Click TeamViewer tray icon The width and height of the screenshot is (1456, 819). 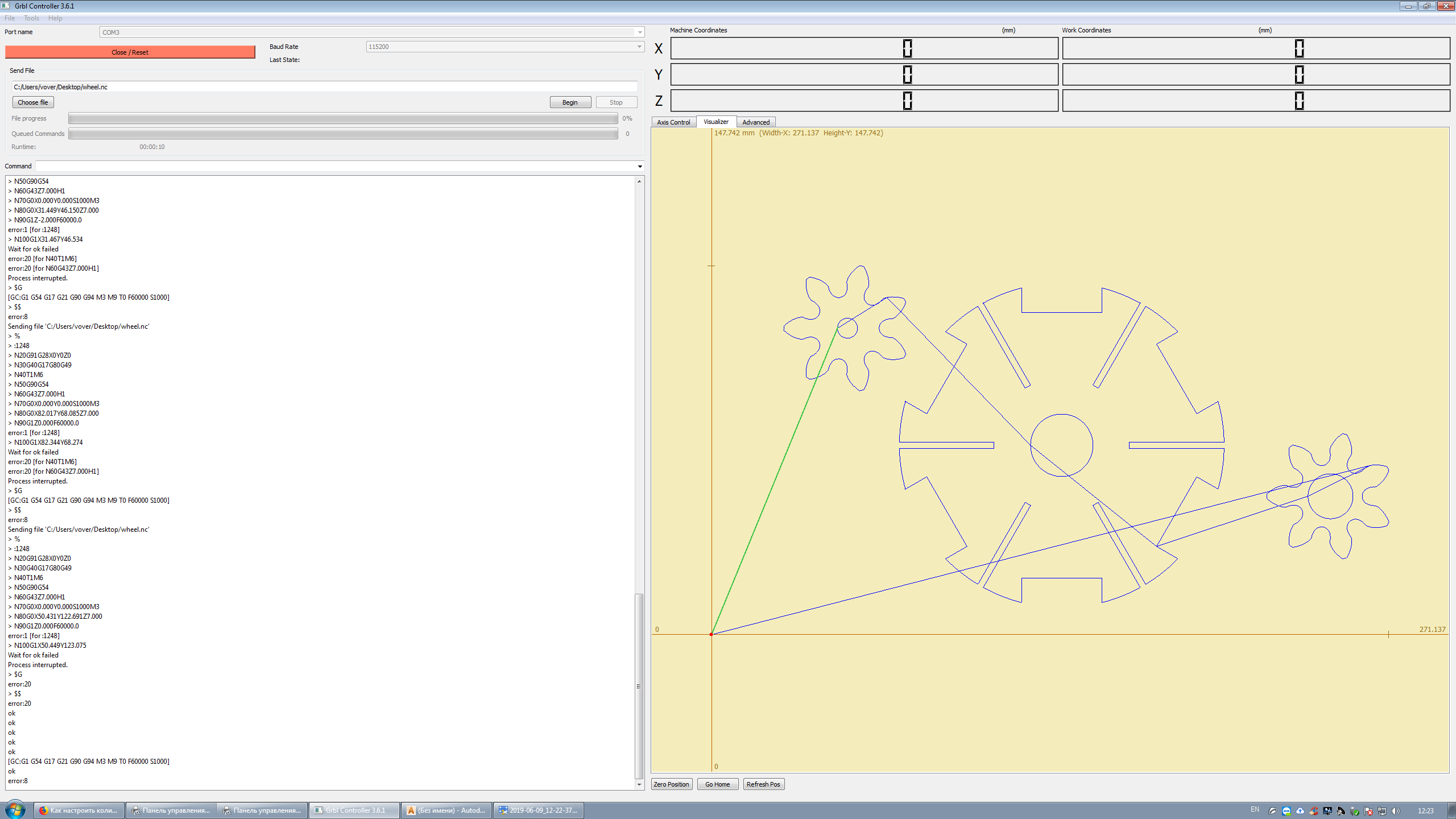(1287, 810)
